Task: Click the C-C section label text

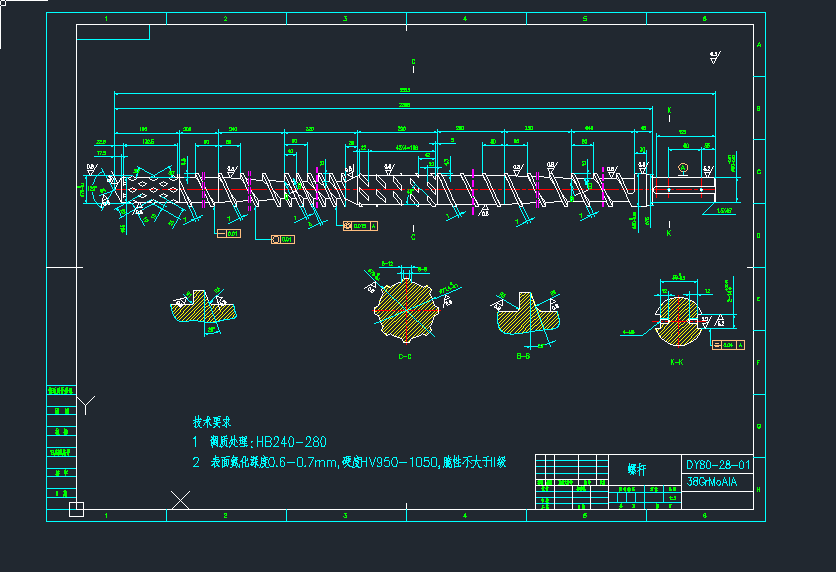Action: click(x=405, y=356)
